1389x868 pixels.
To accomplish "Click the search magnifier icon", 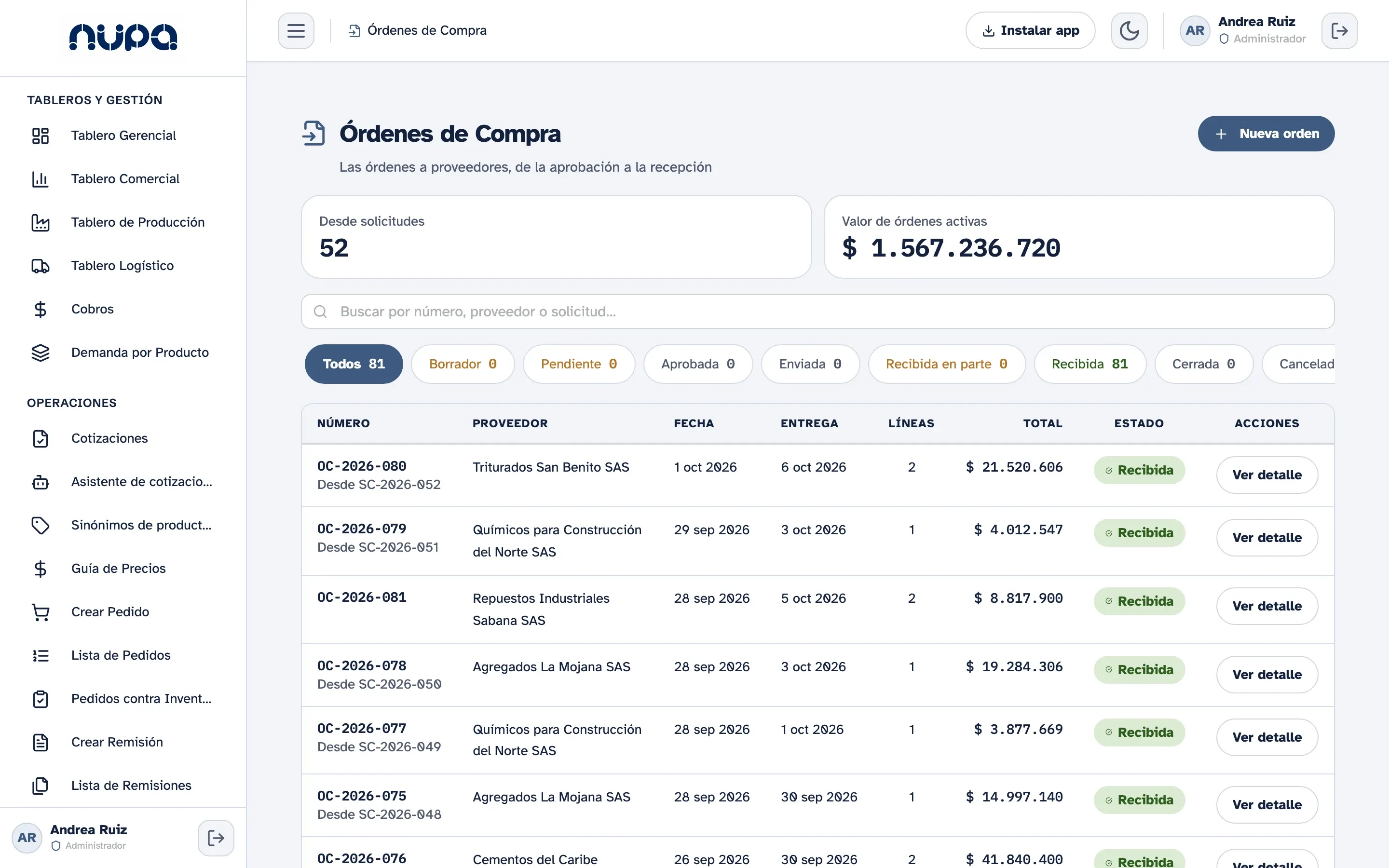I will [320, 312].
